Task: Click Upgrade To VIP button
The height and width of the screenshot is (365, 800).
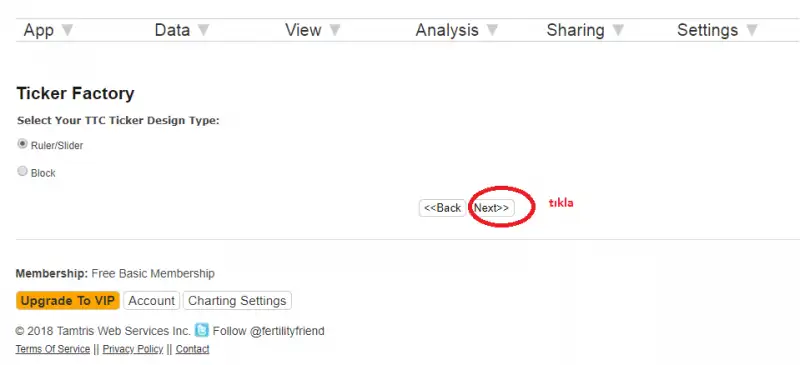Action: [68, 301]
